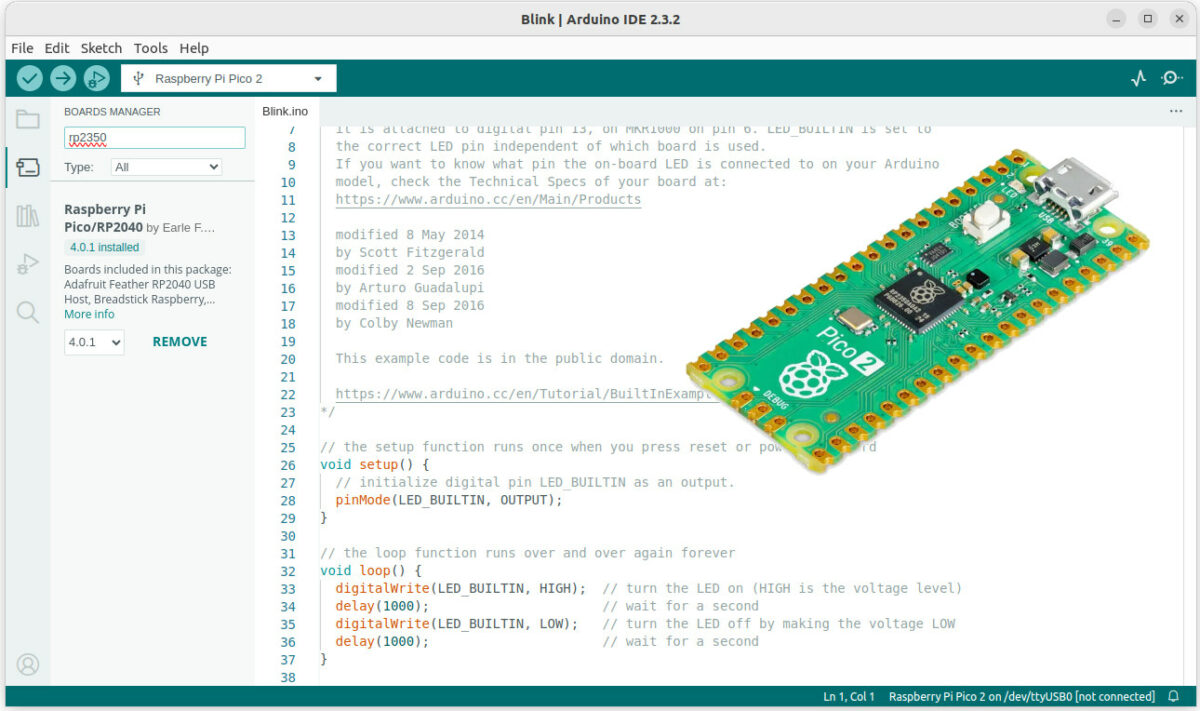Viewport: 1200px width, 711px height.
Task: Click the REMOVE button for Raspberry Pi Pico/RP2040
Action: click(x=179, y=341)
